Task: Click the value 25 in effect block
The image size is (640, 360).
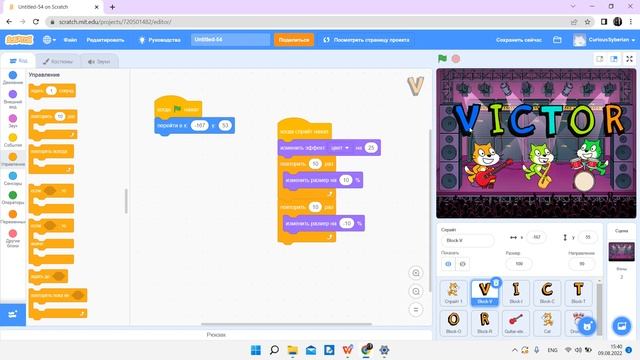Action: [x=371, y=148]
